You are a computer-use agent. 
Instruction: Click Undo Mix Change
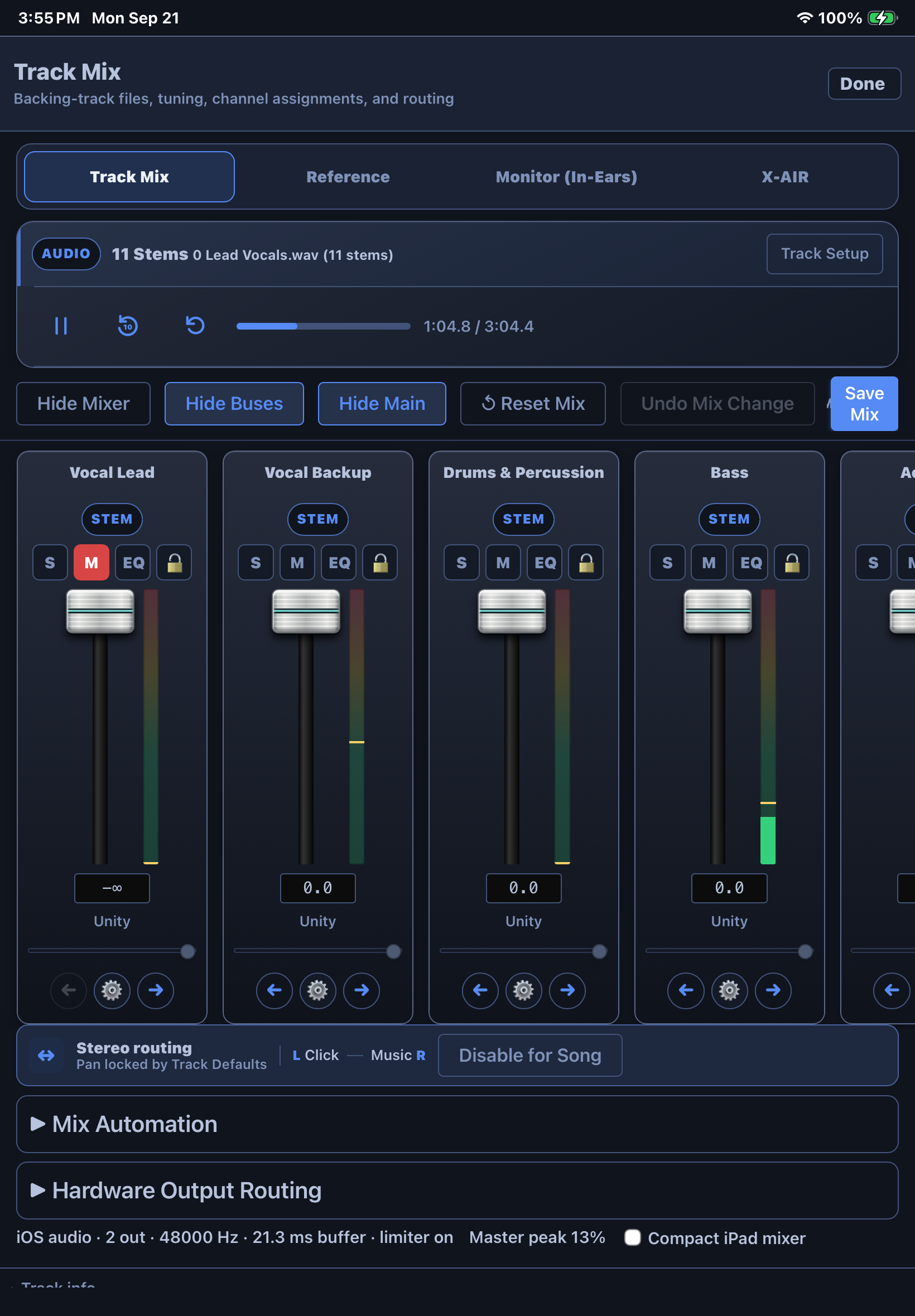(x=717, y=403)
